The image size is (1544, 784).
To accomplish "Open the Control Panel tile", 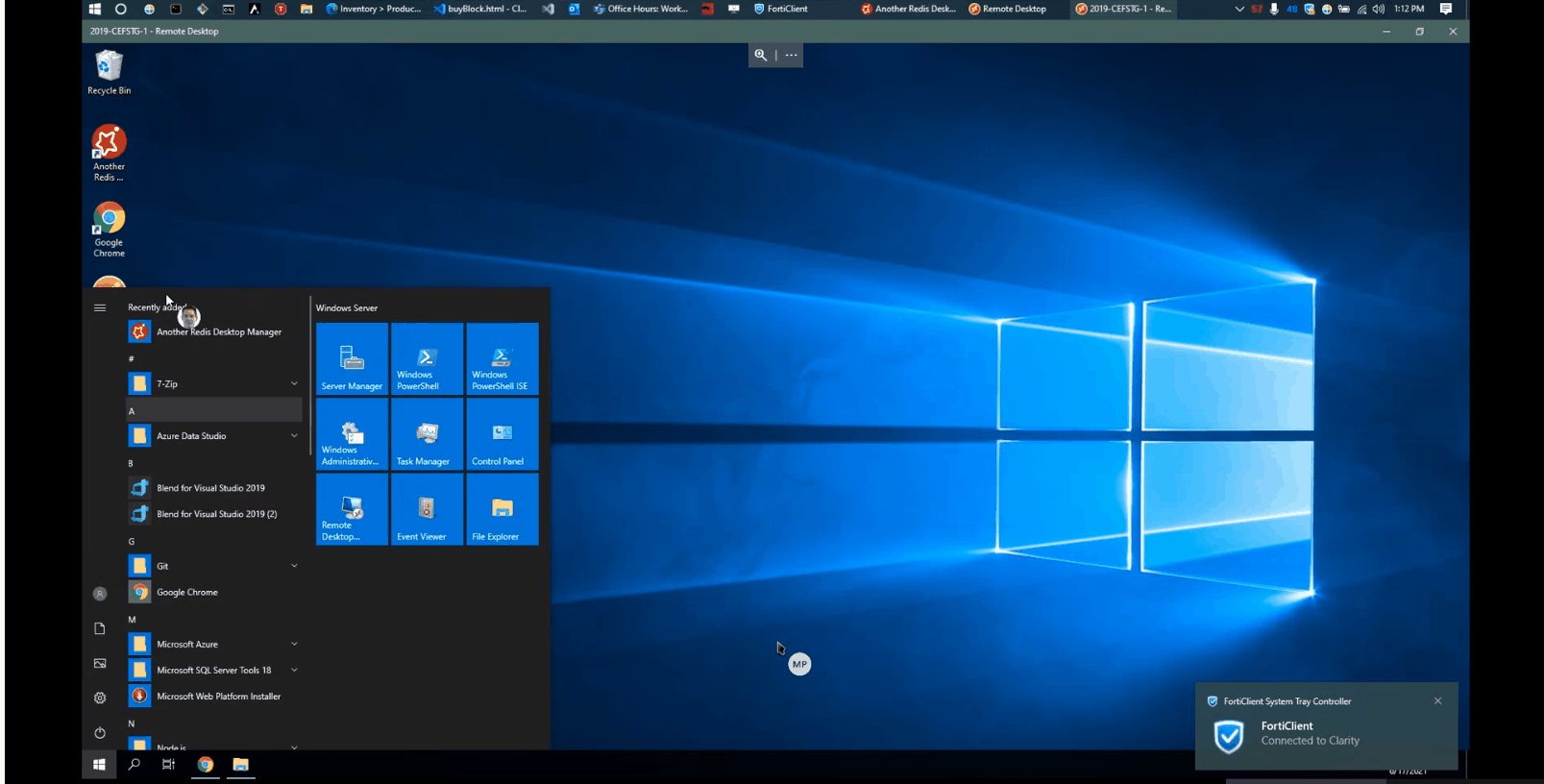I will pyautogui.click(x=502, y=433).
